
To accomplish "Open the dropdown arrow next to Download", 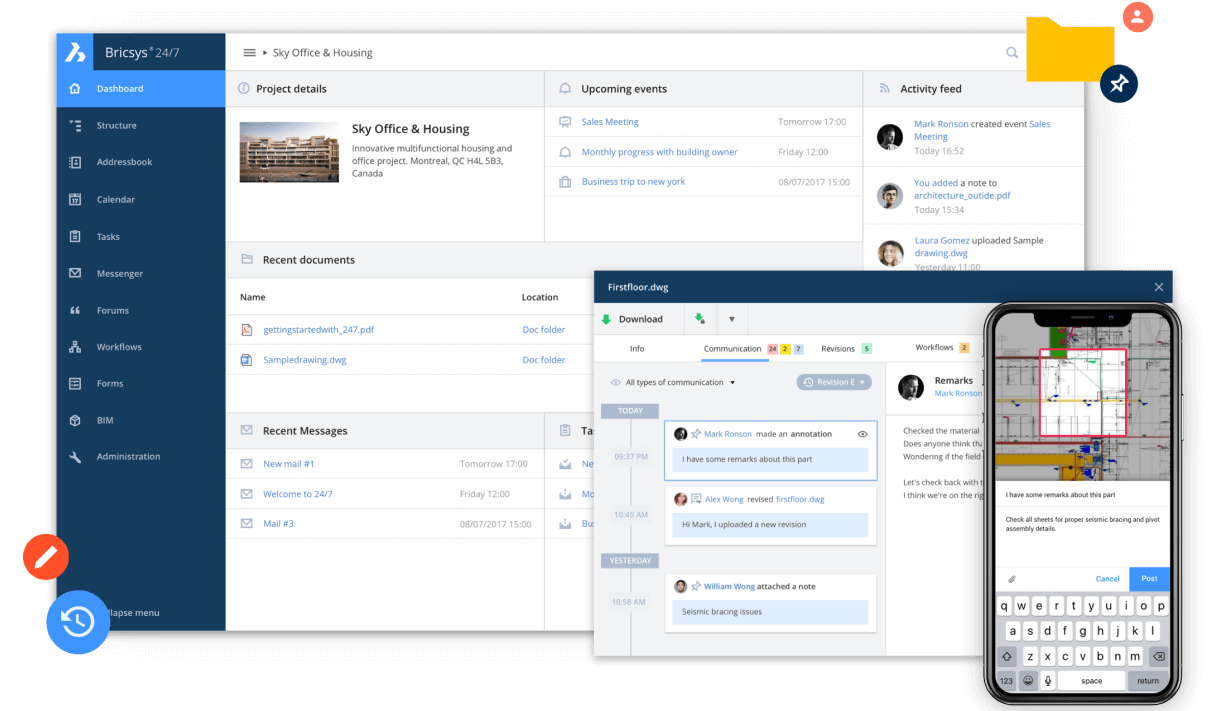I will click(x=731, y=319).
